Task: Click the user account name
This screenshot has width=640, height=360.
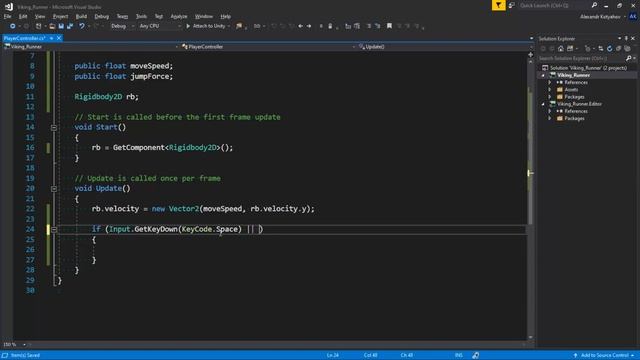Action: tap(600, 17)
